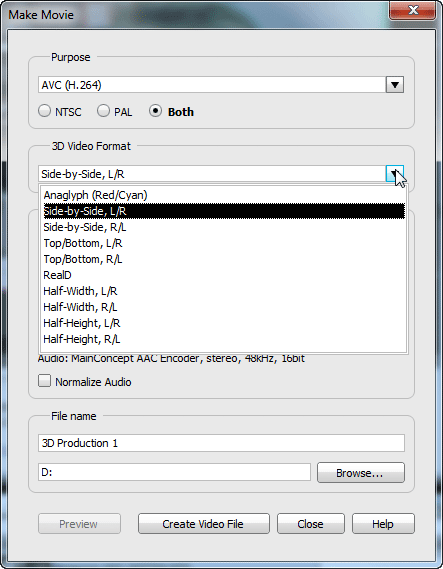Click the Create Video File button
This screenshot has width=443, height=569.
tap(204, 524)
